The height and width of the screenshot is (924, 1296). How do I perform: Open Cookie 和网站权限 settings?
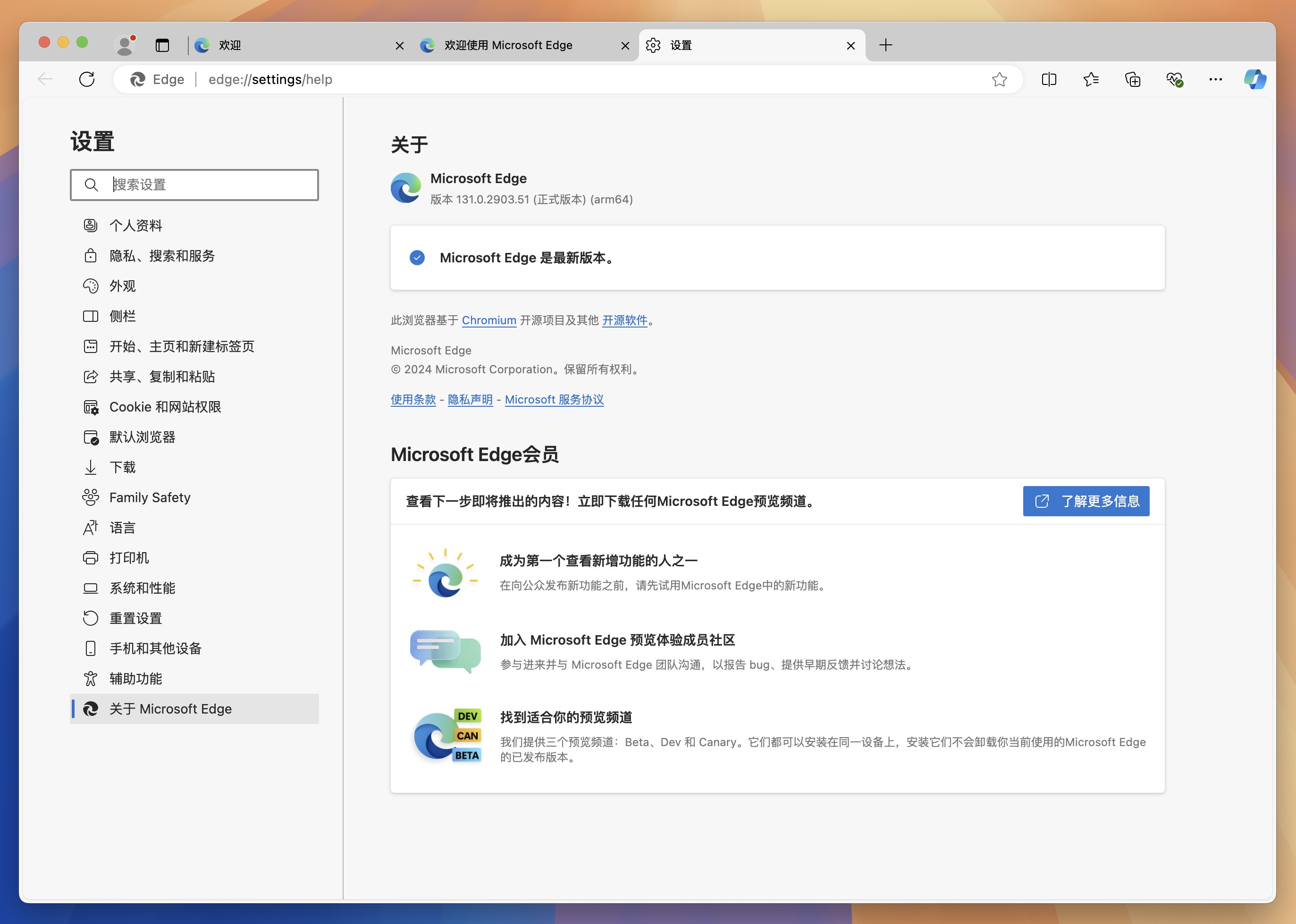(194, 406)
